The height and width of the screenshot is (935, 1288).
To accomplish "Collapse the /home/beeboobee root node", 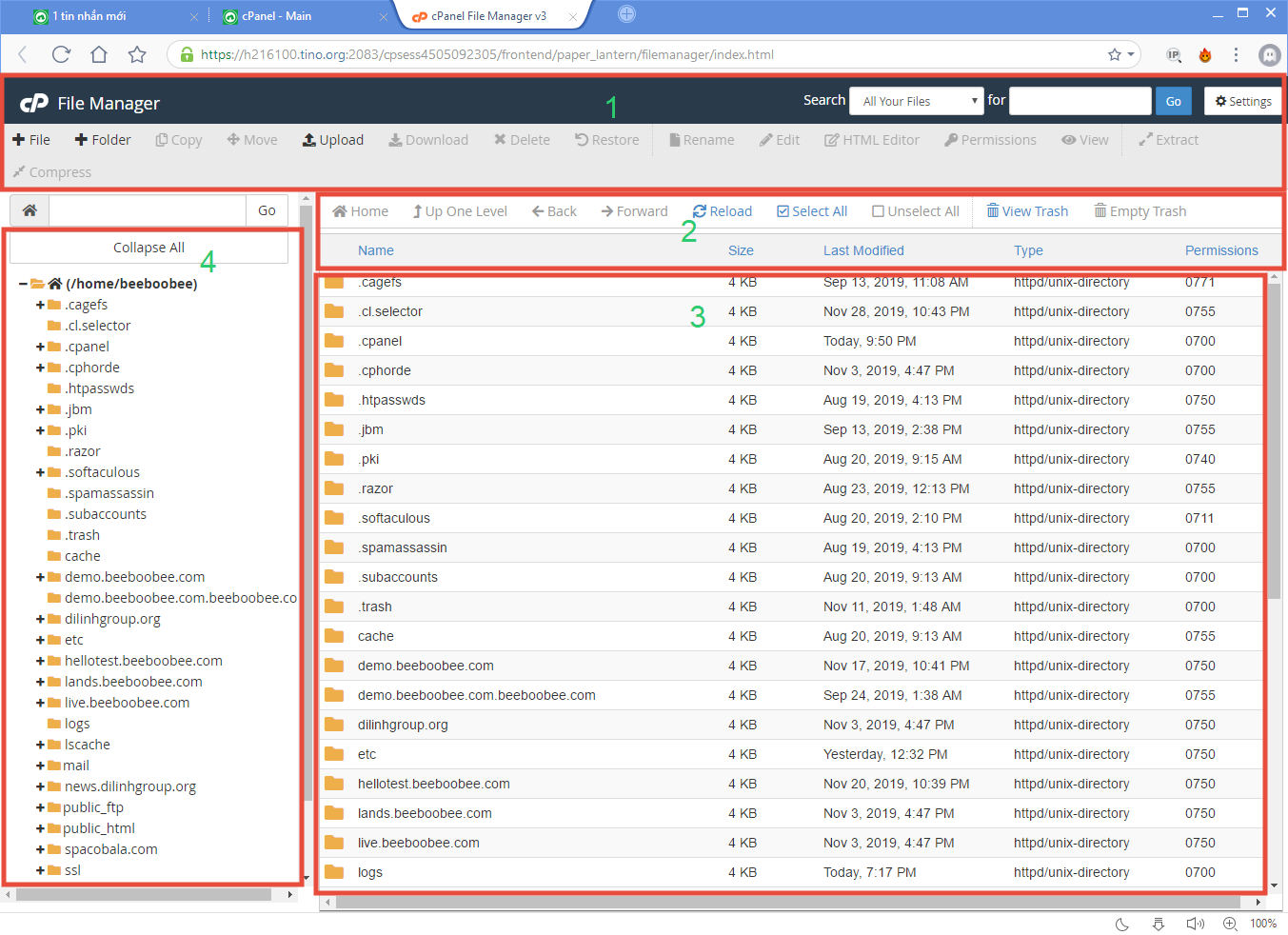I will click(x=24, y=284).
